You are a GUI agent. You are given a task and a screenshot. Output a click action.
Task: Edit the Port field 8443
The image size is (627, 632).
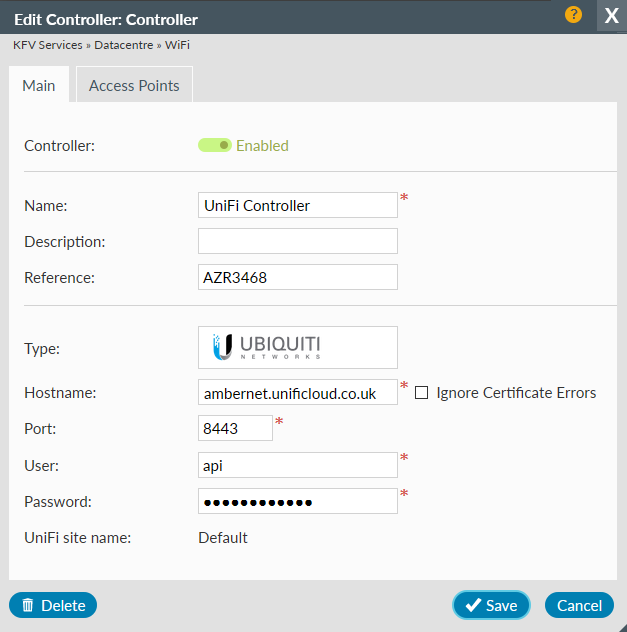coord(235,428)
